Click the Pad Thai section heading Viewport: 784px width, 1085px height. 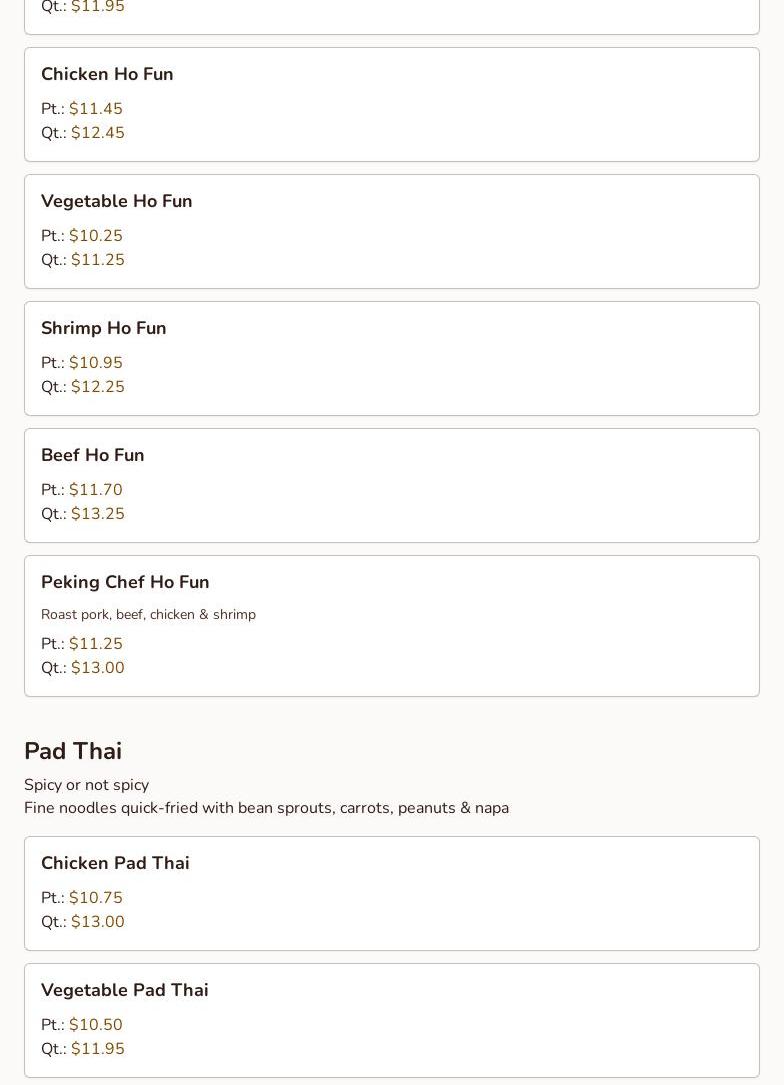pyautogui.click(x=73, y=751)
